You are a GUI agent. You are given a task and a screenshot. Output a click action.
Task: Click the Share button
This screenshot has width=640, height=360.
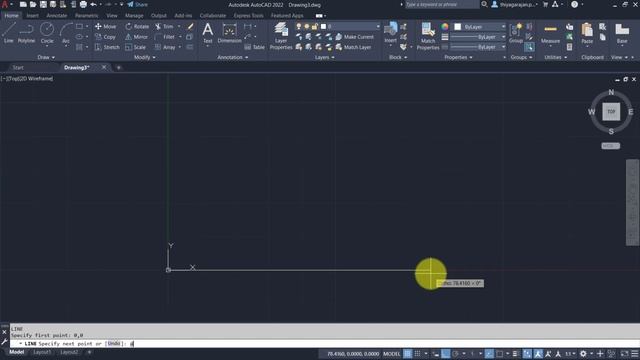[137, 4]
